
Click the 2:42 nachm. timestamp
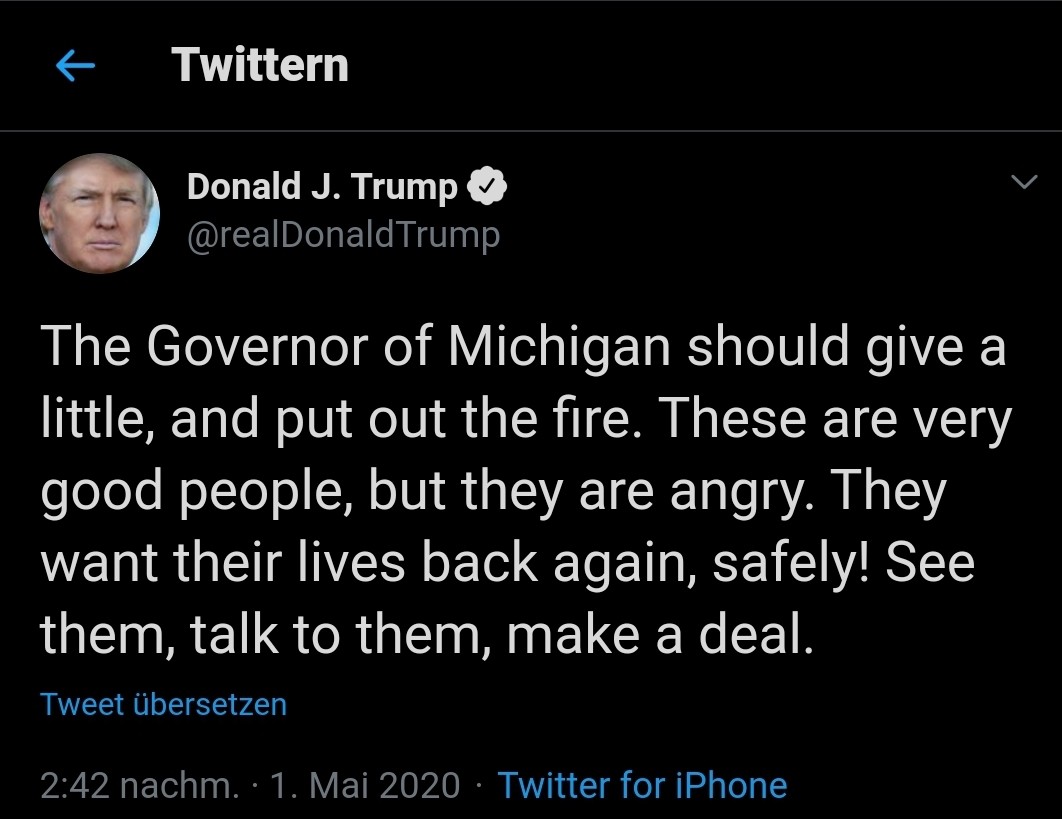coord(140,785)
